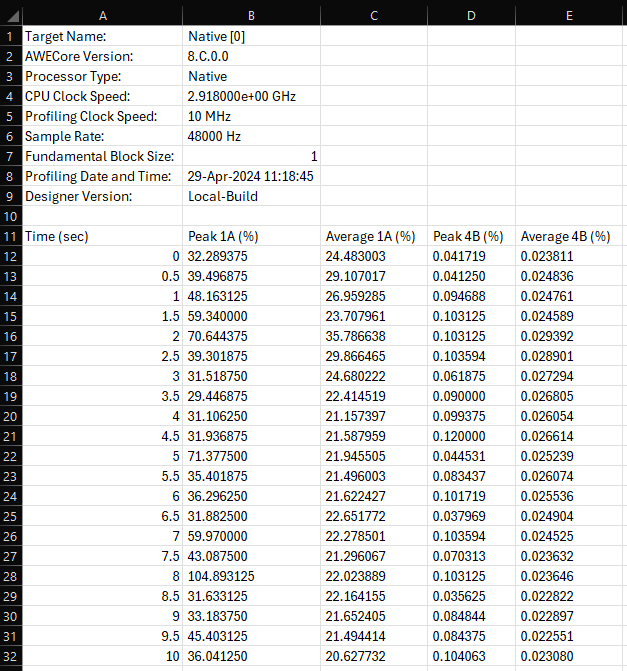Select row 11 header
This screenshot has width=627, height=671.
pyautogui.click(x=10, y=236)
